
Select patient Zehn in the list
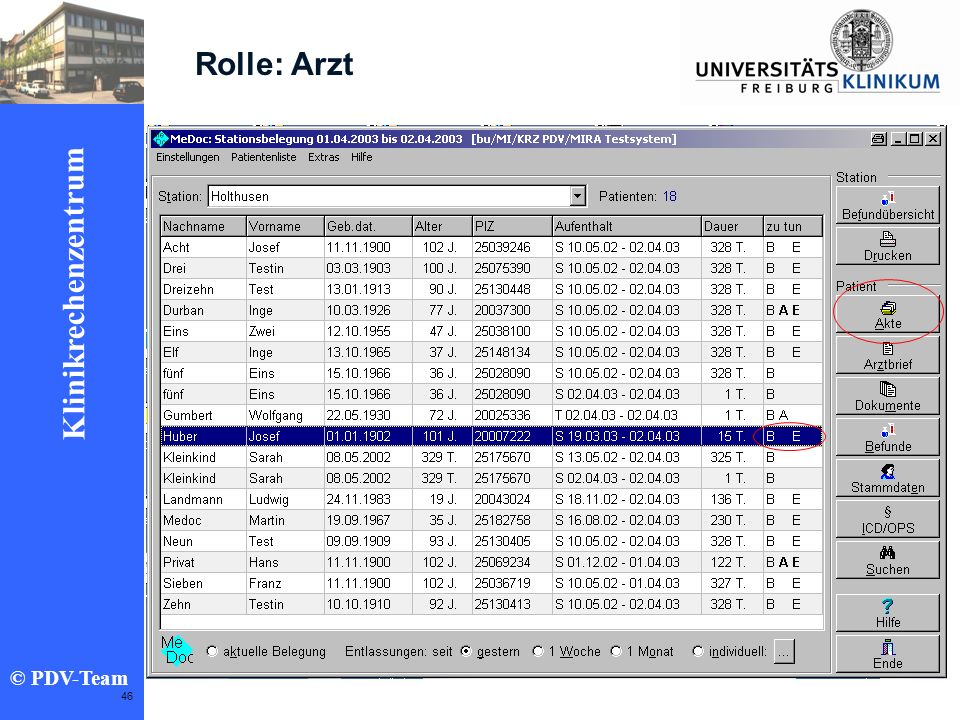click(x=491, y=604)
